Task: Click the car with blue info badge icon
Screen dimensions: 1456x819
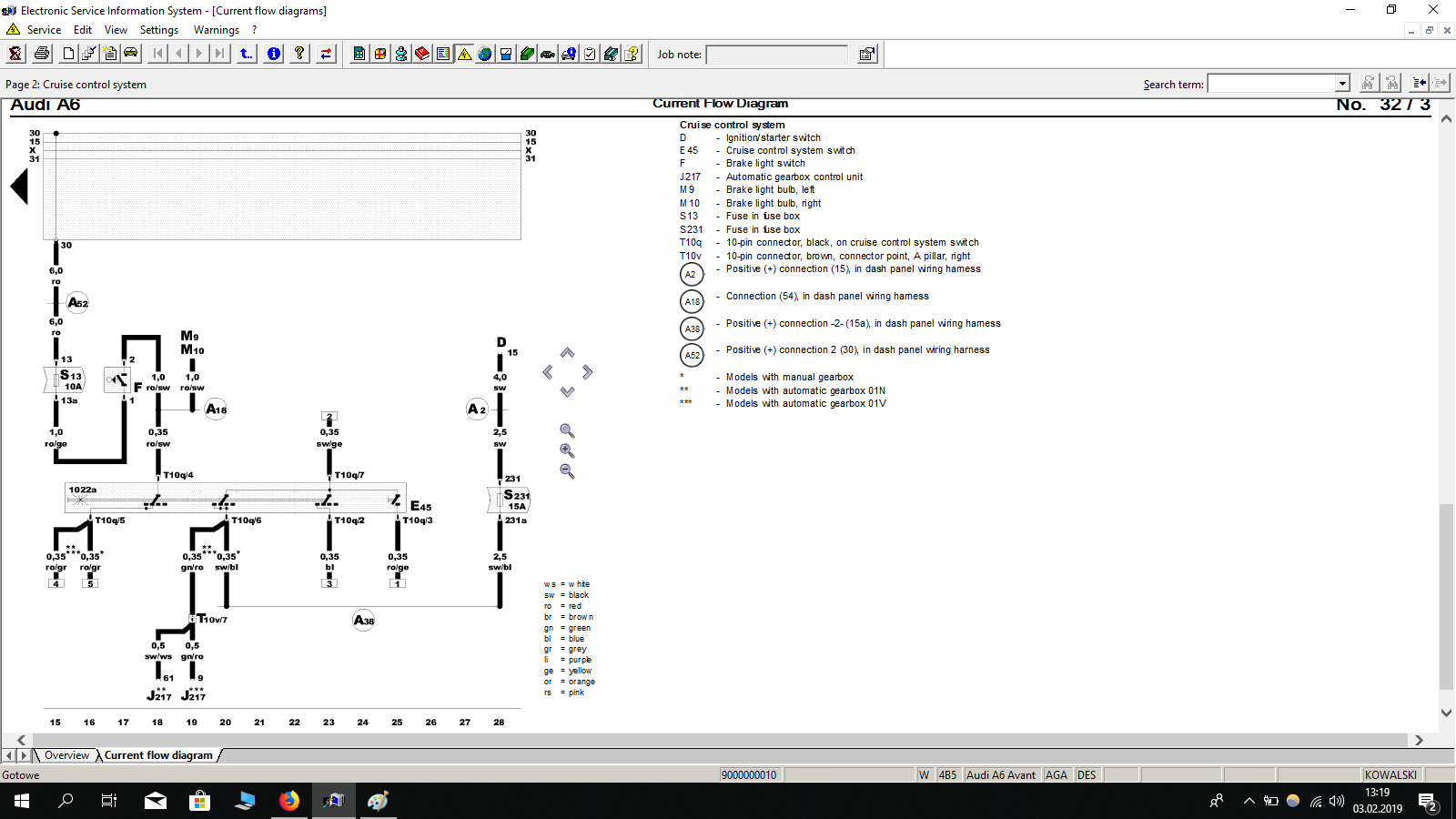Action: 569,54
